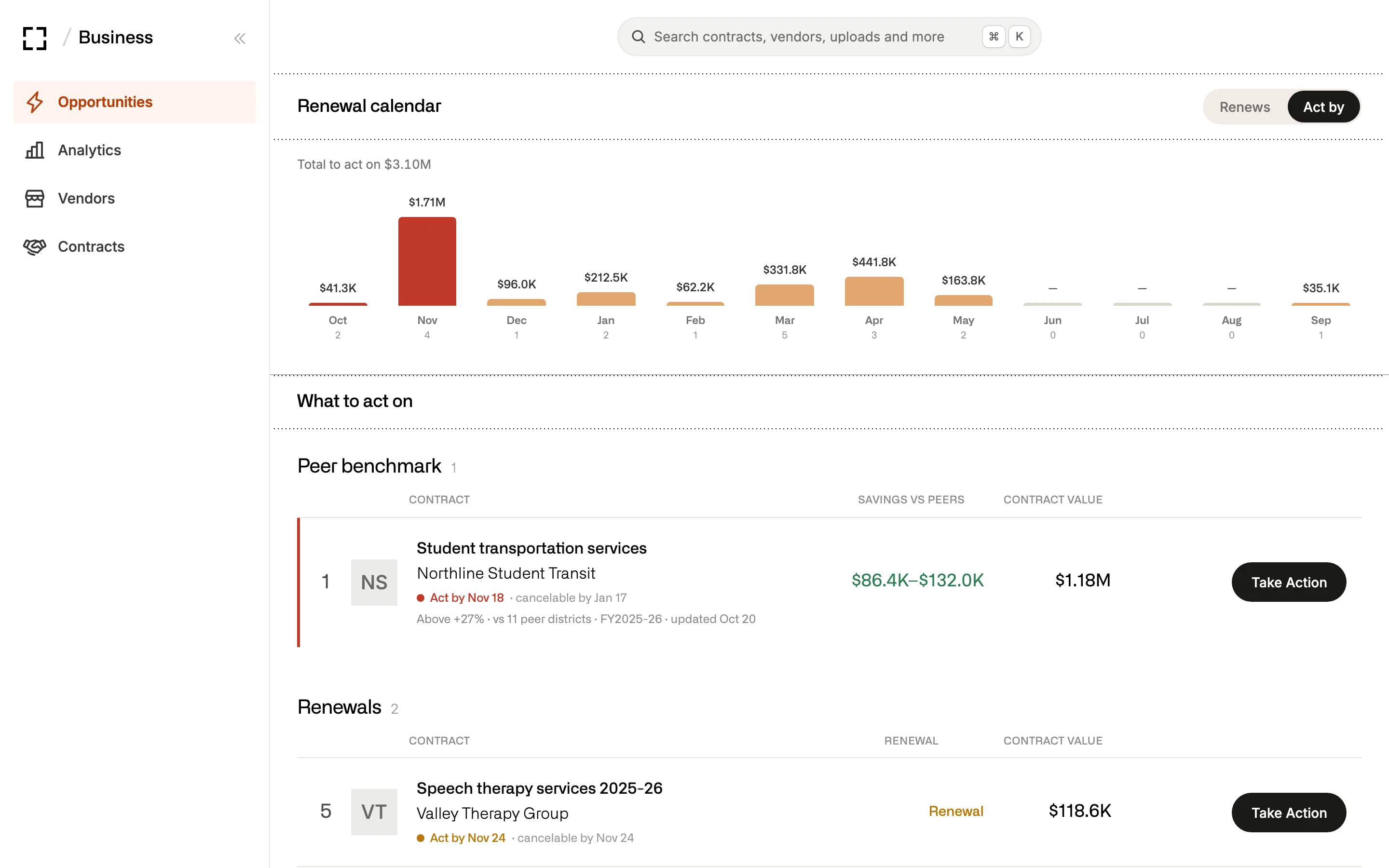
Task: Click the Business workspace name
Action: (x=116, y=37)
